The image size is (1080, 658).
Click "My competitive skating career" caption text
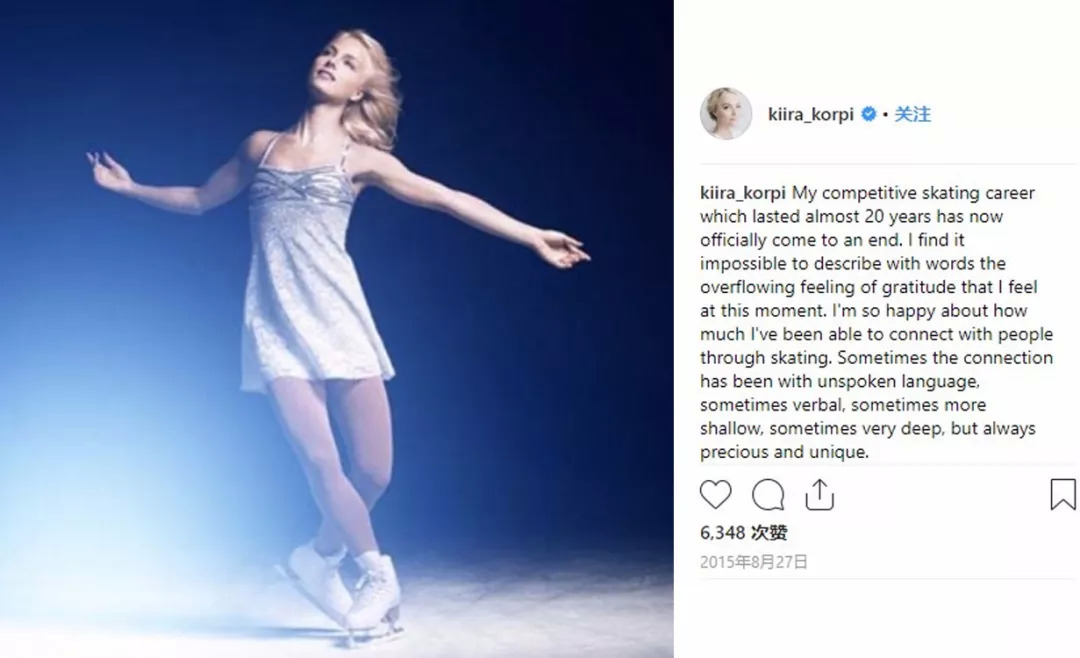click(x=914, y=193)
